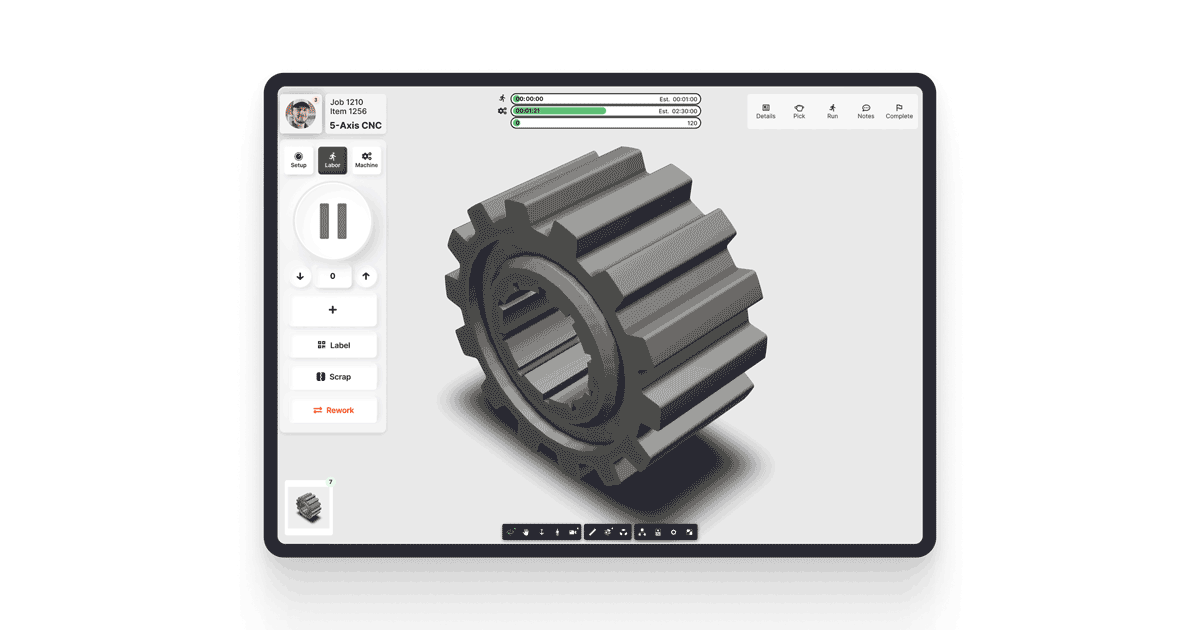Toggle the Labor mode
Screen dimensions: 1200x630
[x=332, y=159]
